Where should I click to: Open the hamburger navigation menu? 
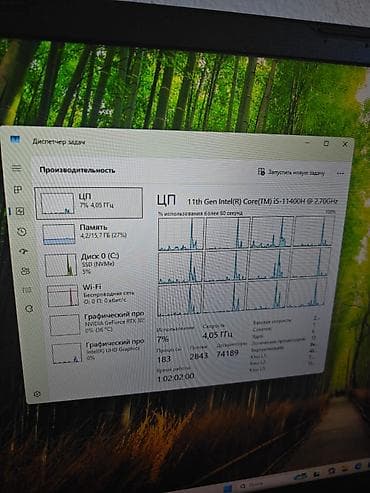[x=16, y=168]
